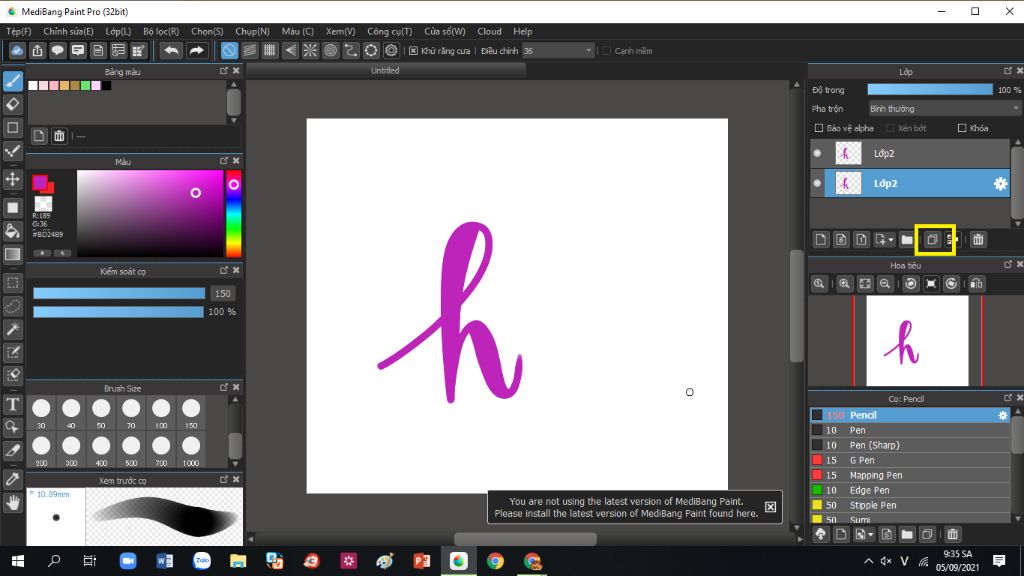
Task: Click the Undo arrow in the toolbar
Action: click(169, 50)
